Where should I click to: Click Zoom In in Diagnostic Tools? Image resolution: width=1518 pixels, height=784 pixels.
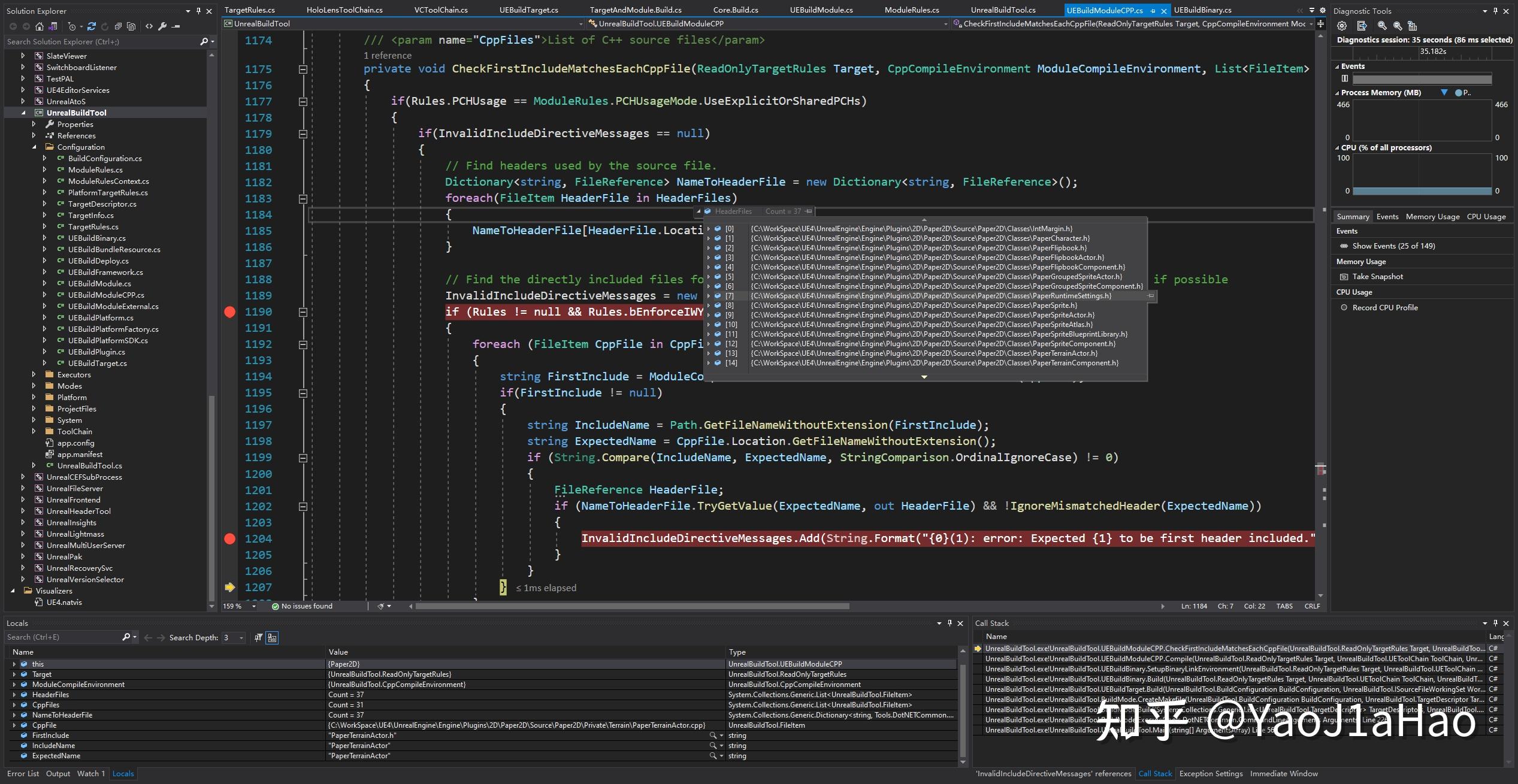click(x=1382, y=26)
